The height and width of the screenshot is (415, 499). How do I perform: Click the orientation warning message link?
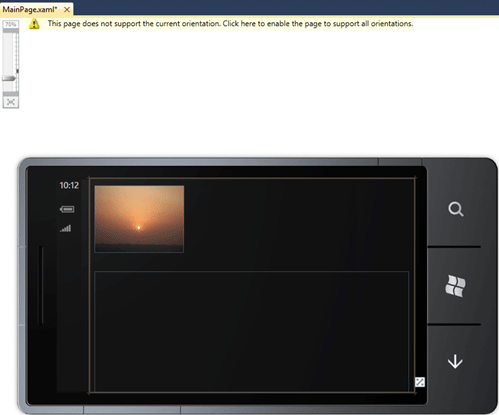coord(230,24)
